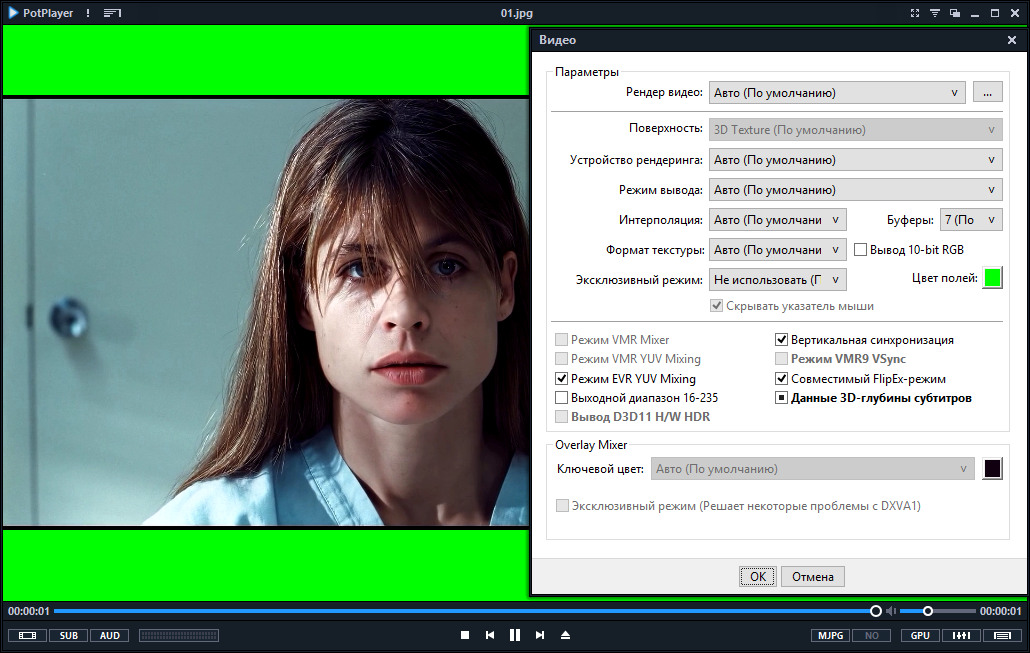Expand the Рендер видео dropdown
This screenshot has height=653, width=1030.
tap(837, 93)
